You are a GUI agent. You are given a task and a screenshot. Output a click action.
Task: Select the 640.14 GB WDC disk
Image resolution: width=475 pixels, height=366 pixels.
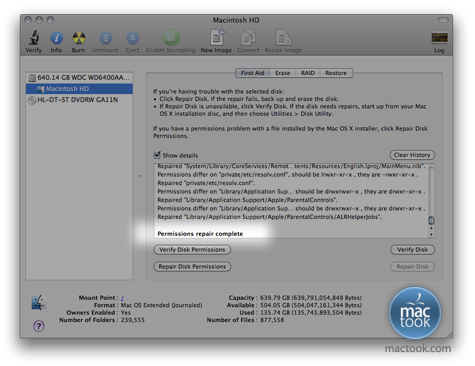(79, 78)
